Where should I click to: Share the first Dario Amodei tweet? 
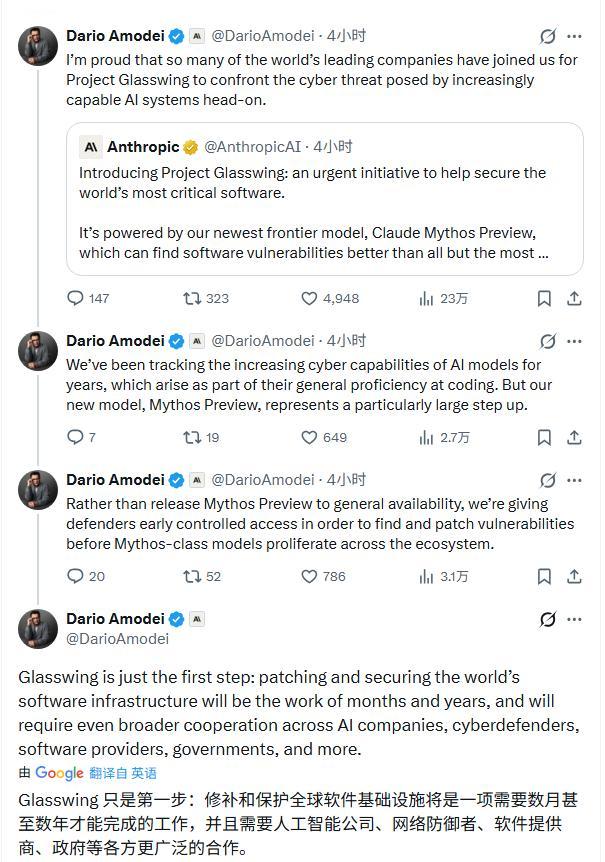pos(574,298)
